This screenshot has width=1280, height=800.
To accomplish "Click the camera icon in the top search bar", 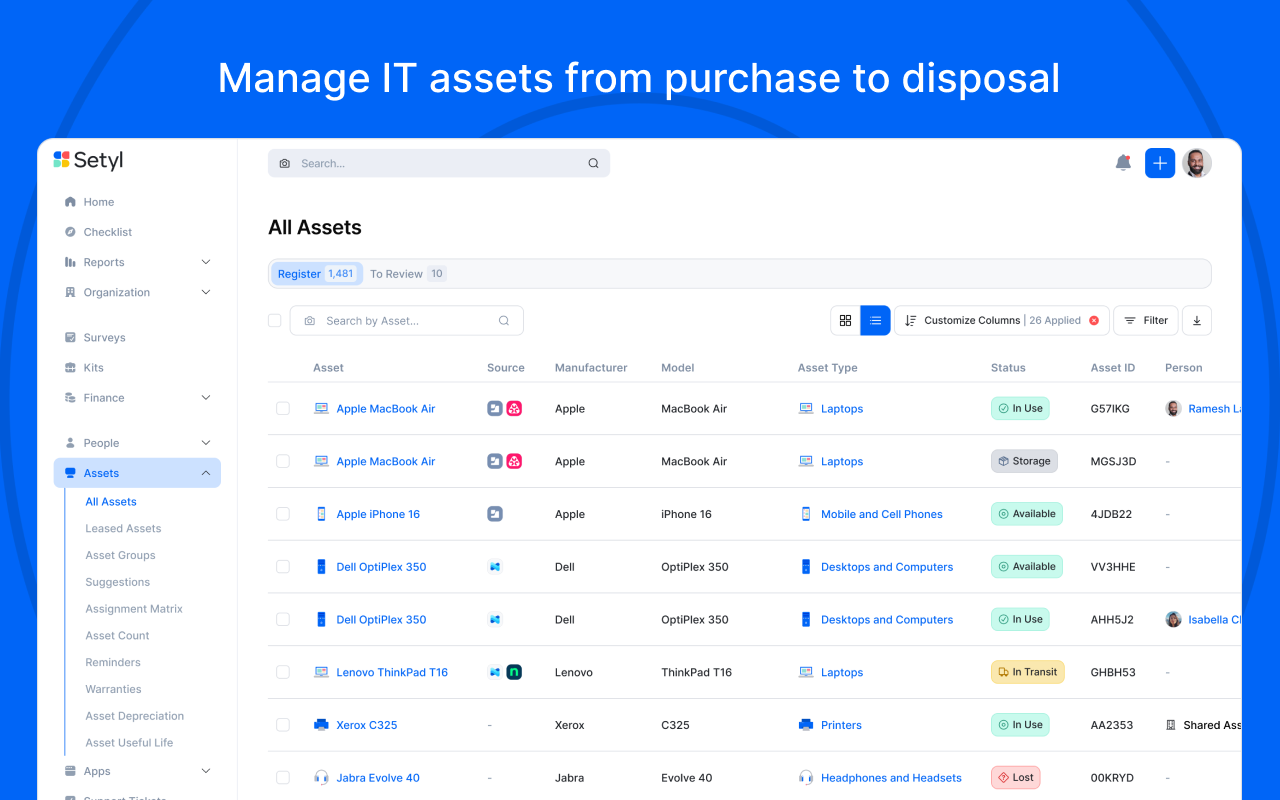I will click(x=284, y=162).
